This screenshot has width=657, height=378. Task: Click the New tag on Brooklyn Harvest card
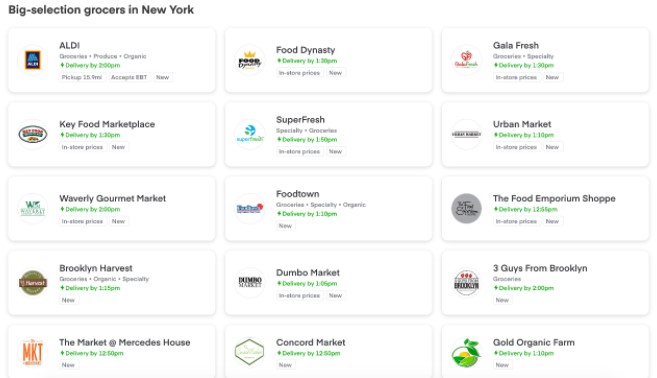[x=68, y=300]
